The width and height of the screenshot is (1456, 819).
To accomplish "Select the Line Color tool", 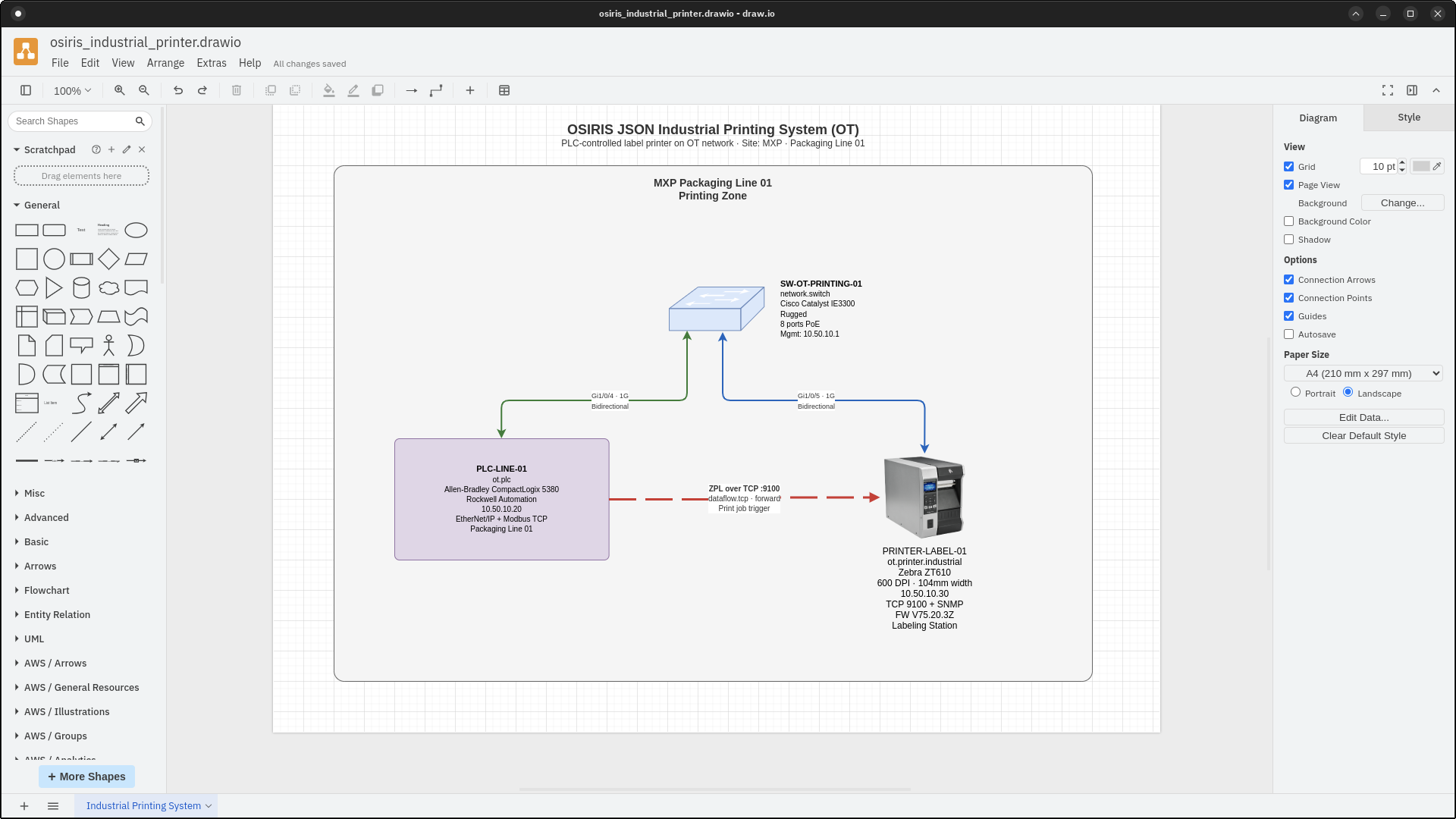I will 353,90.
